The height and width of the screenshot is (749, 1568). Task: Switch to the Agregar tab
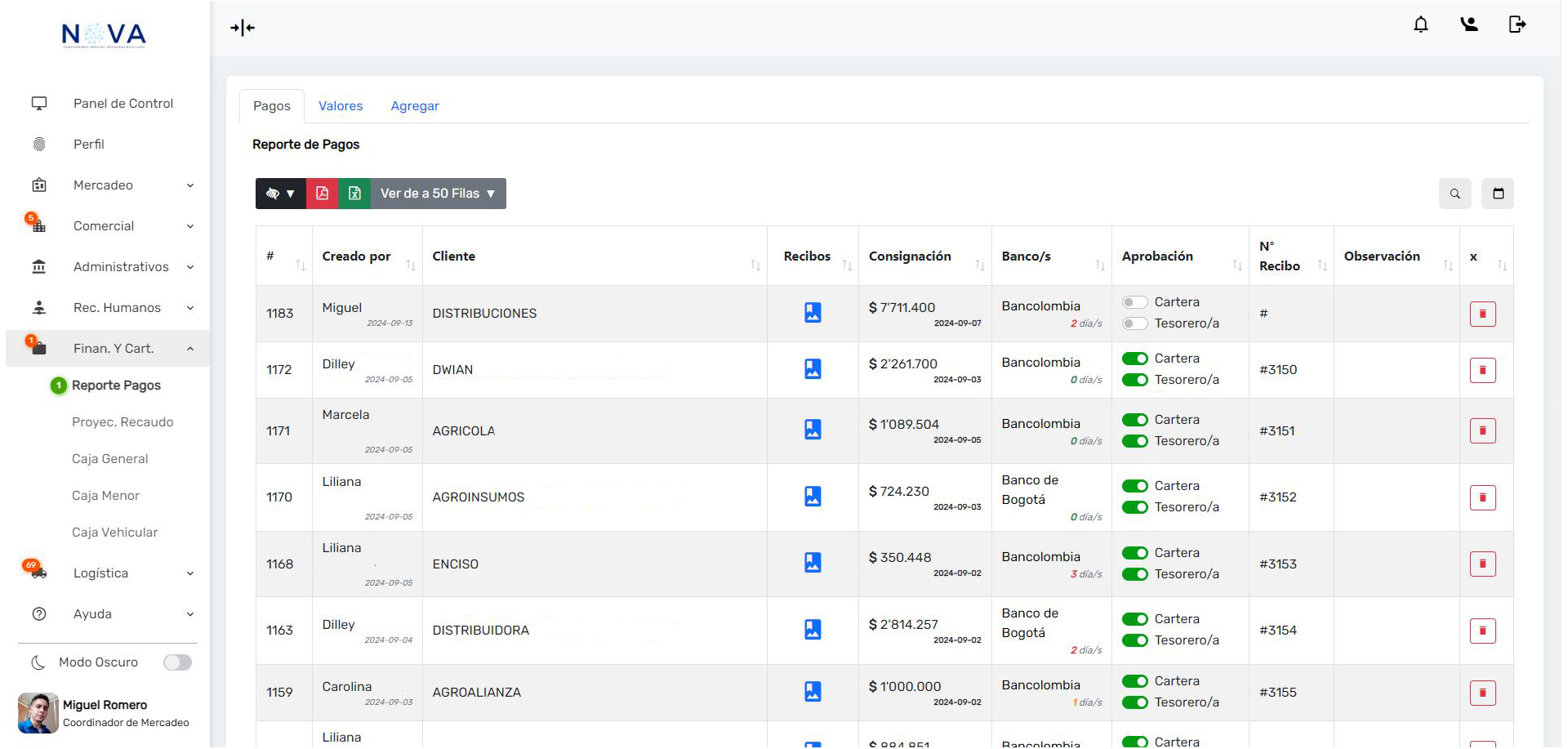coord(415,106)
